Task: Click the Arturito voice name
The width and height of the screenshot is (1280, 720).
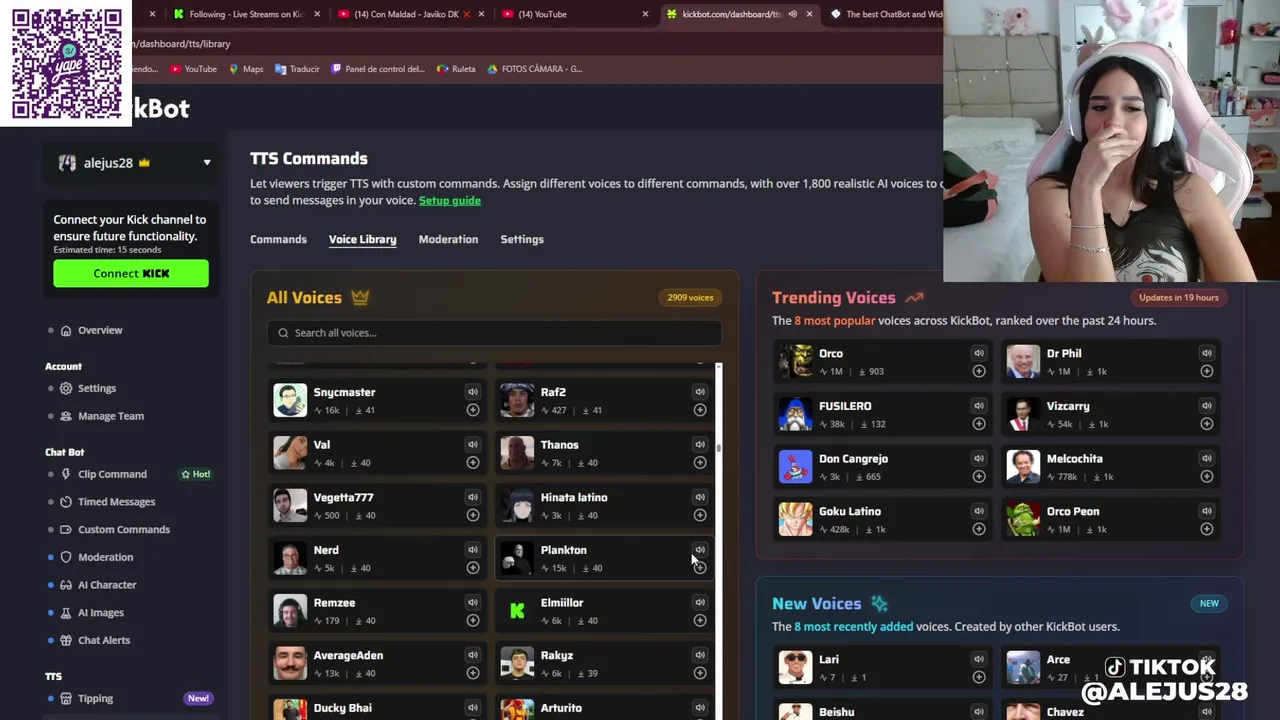Action: point(561,708)
